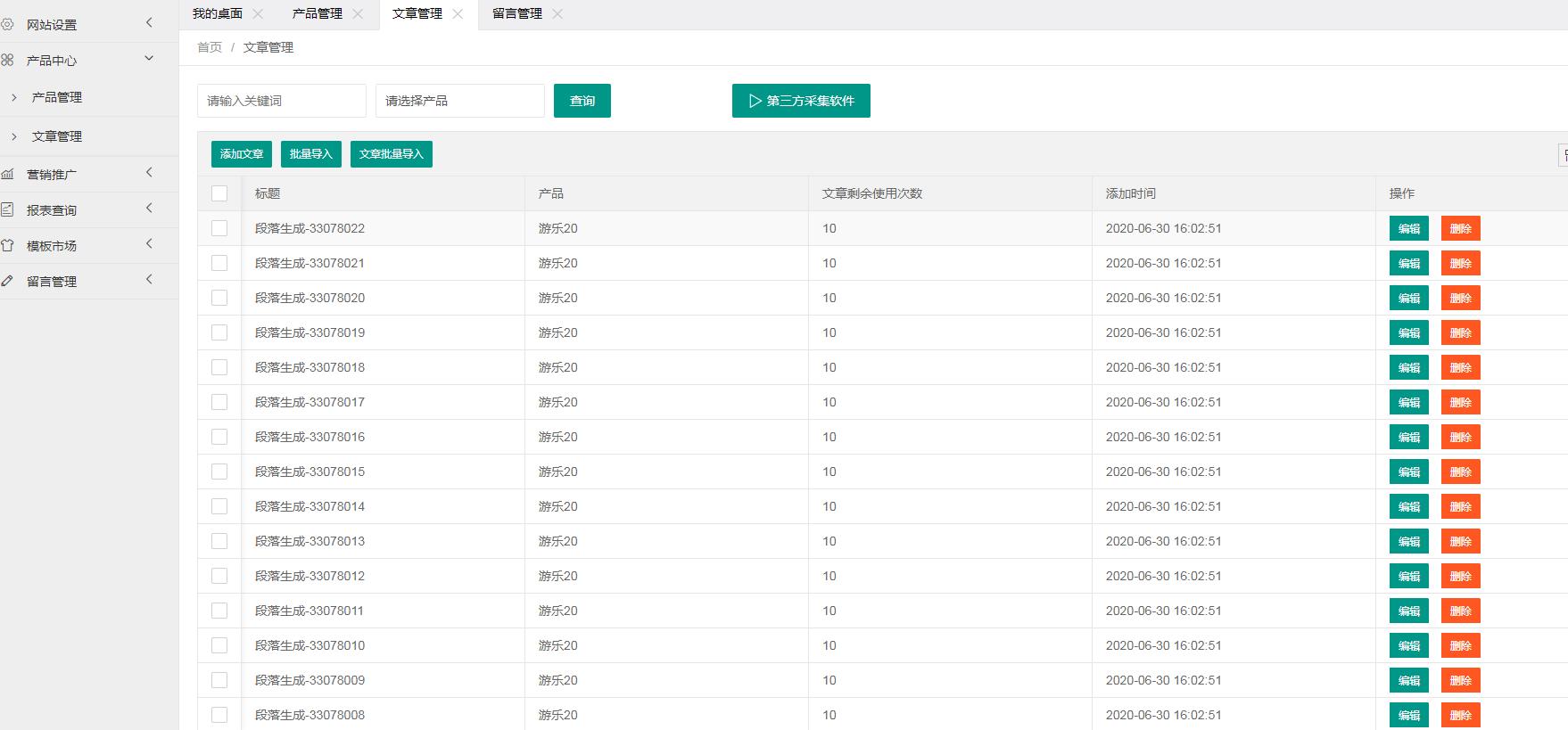Image resolution: width=1568 pixels, height=730 pixels.
Task: Edit article 段落生成-33078022
Action: click(1409, 228)
